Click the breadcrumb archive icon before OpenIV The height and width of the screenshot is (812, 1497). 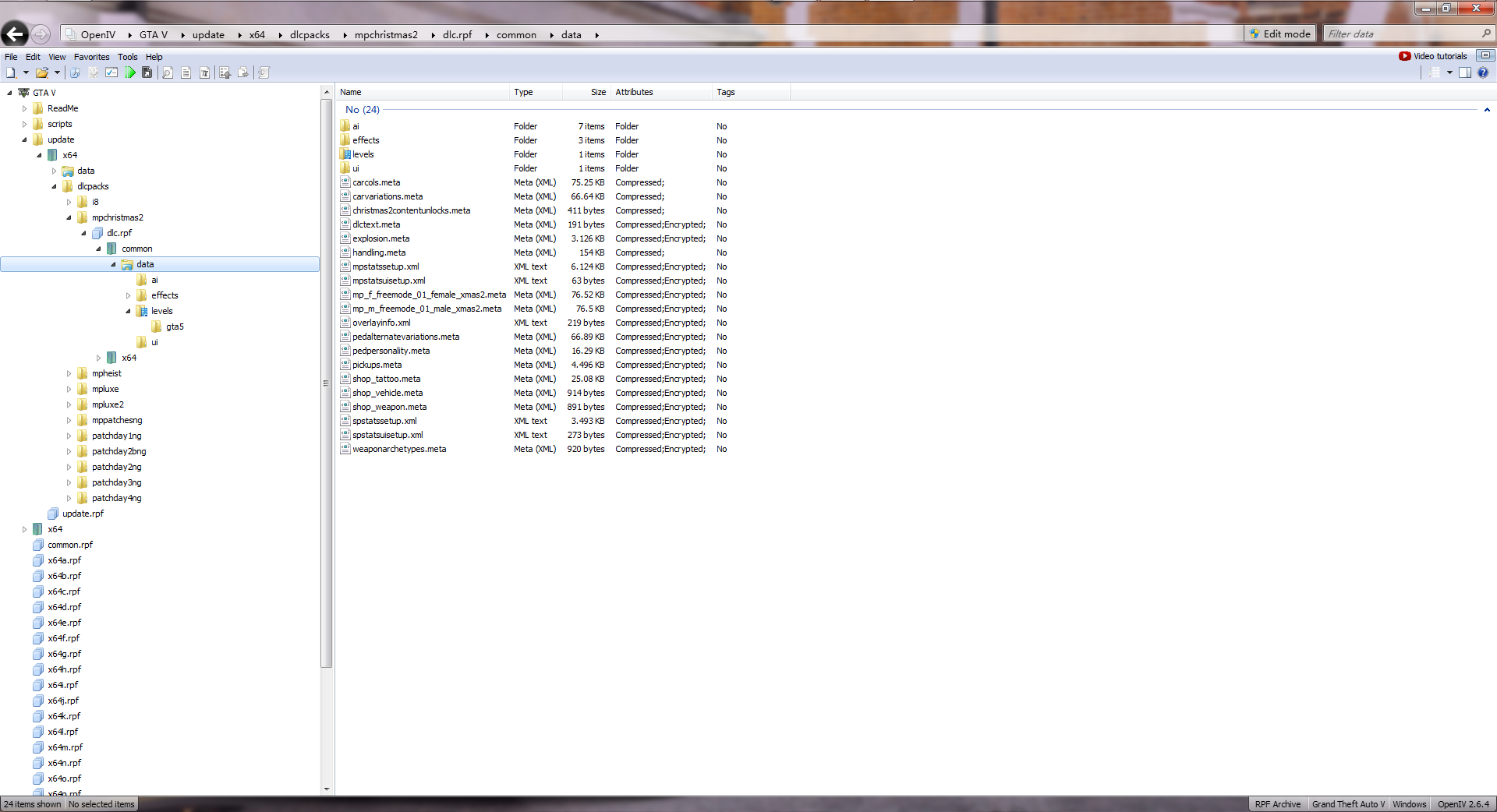(71, 34)
